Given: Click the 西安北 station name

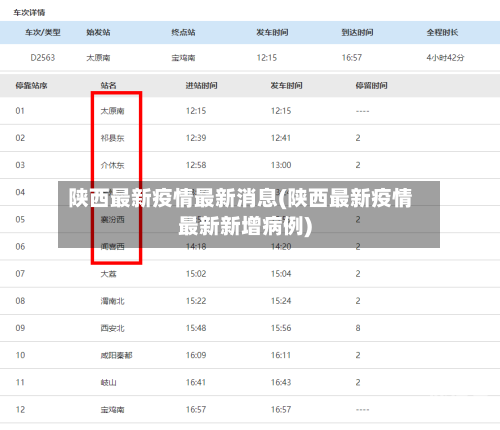Looking at the screenshot, I should coord(113,328).
